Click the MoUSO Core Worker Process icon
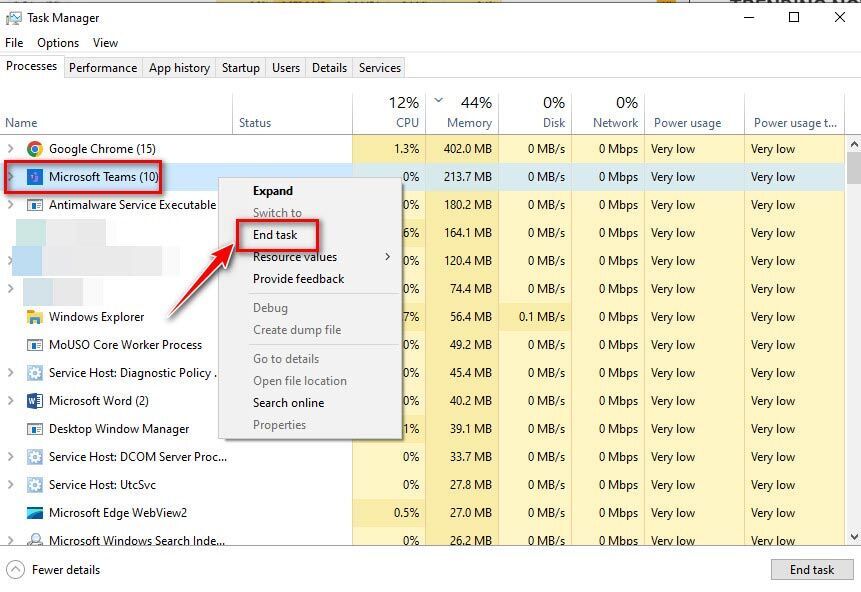This screenshot has width=861, height=592. 35,345
